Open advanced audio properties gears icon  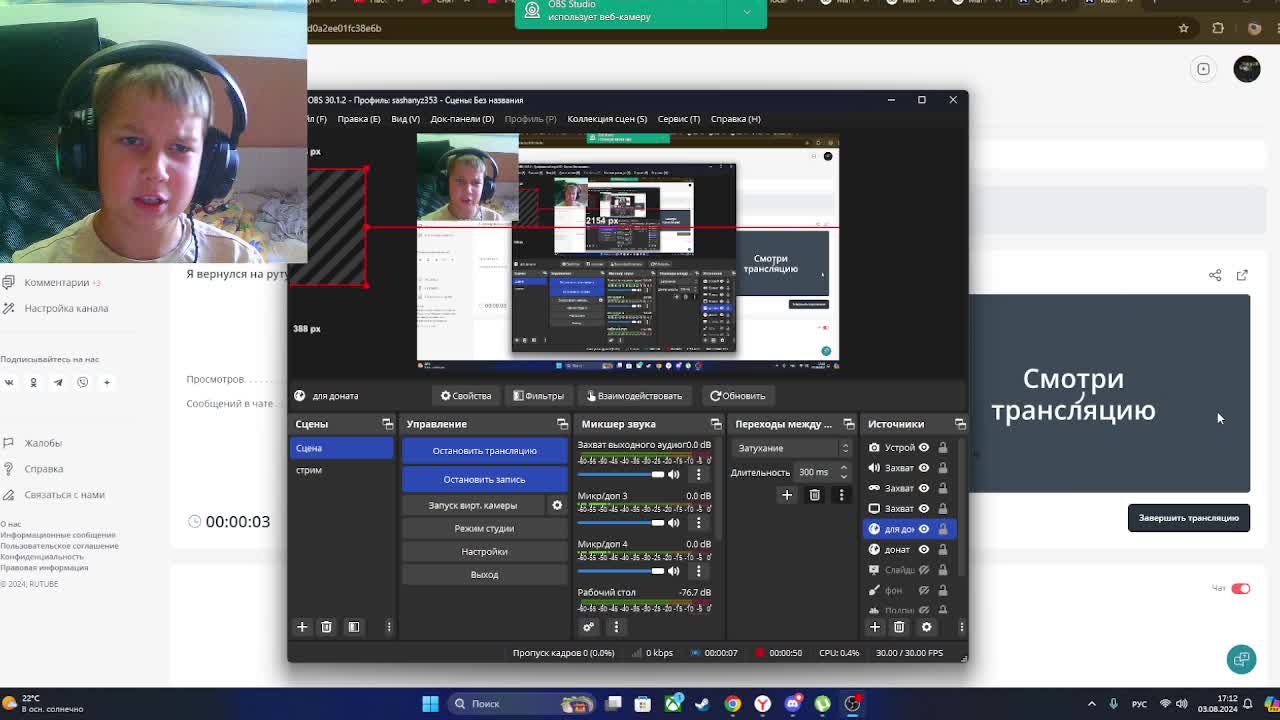point(588,627)
